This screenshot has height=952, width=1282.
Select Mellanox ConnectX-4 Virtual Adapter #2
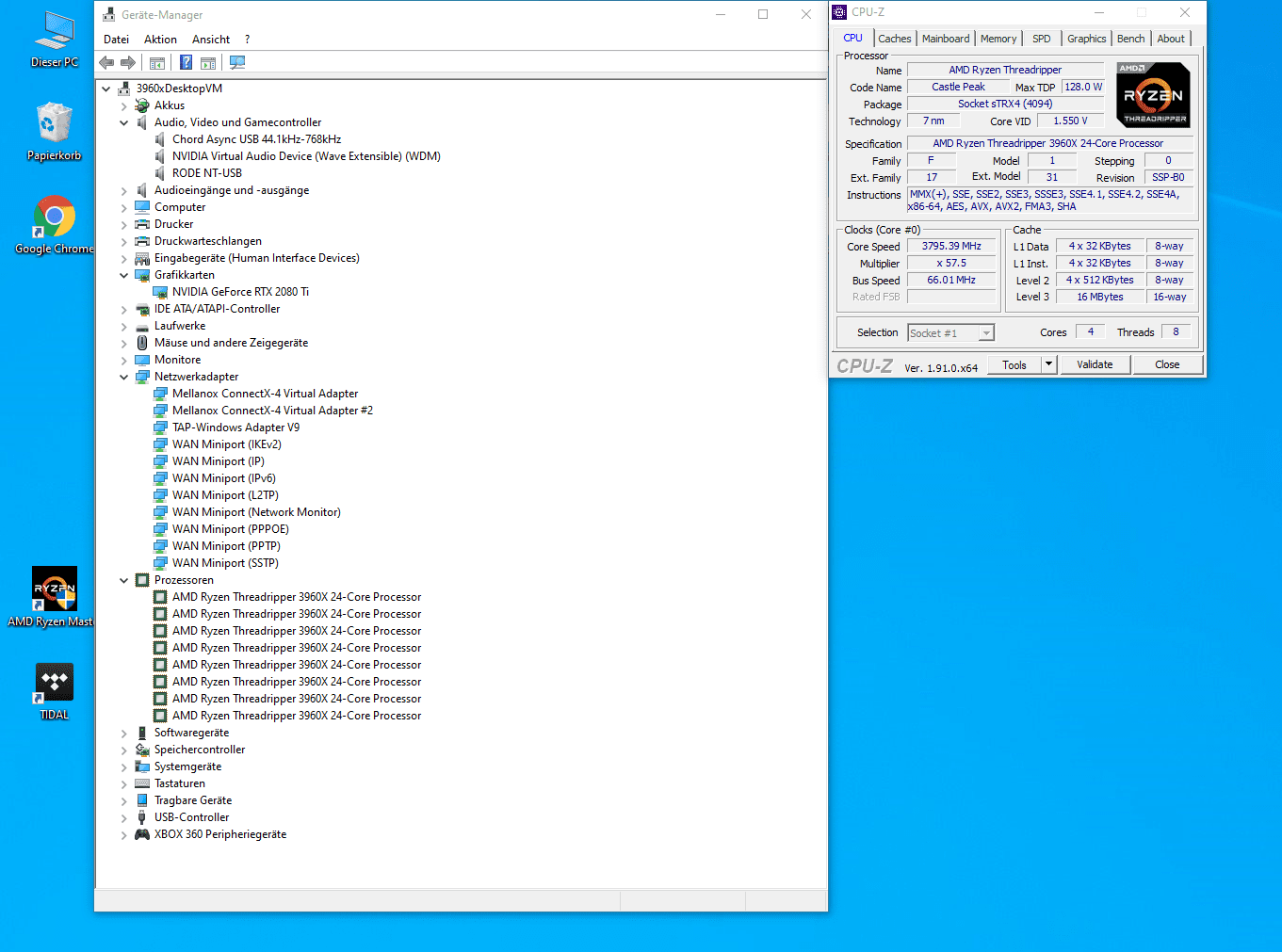[x=272, y=411]
